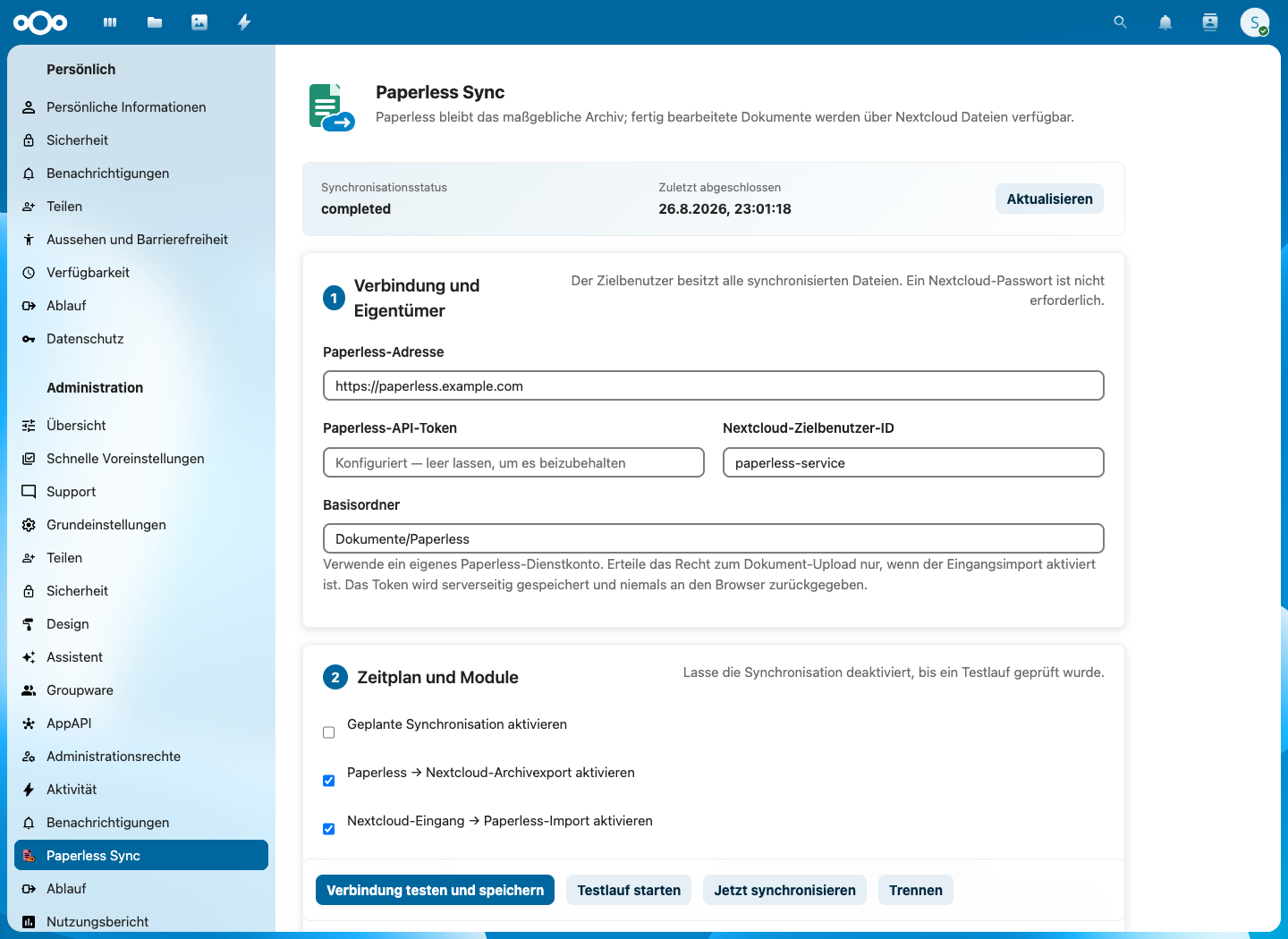The height and width of the screenshot is (939, 1288).
Task: Click the 'completed' status text
Action: [x=356, y=208]
